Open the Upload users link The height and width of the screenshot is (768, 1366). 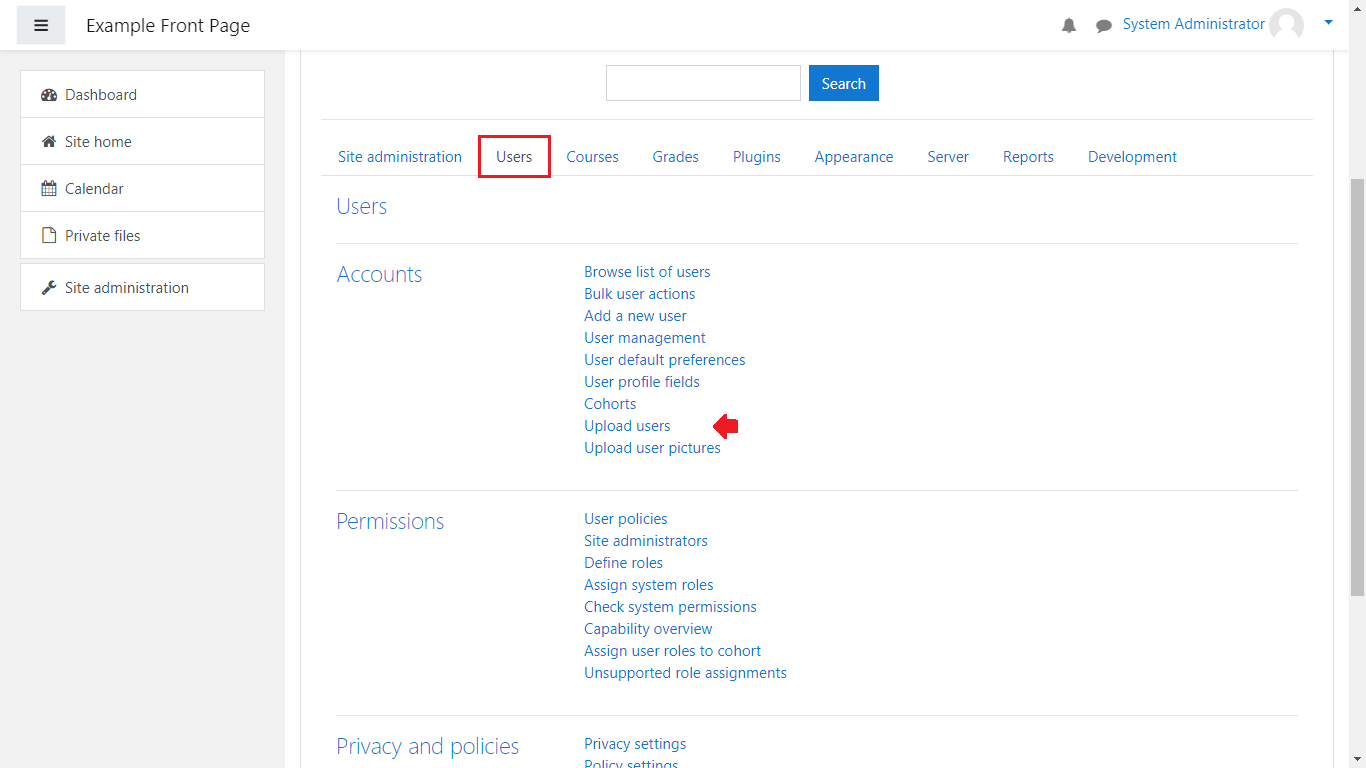pyautogui.click(x=627, y=426)
